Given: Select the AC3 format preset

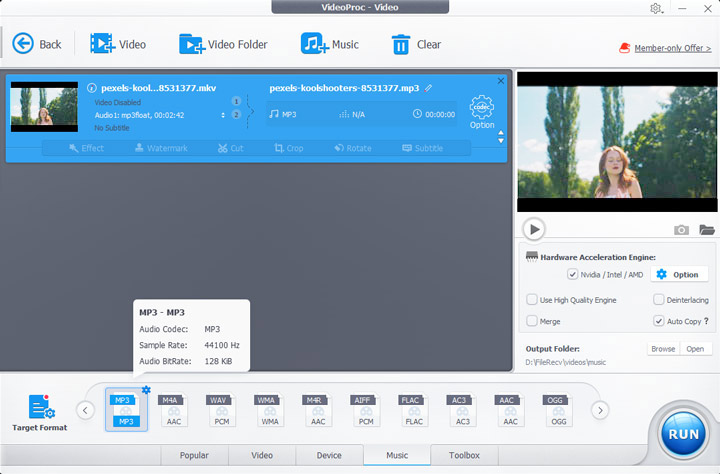Looking at the screenshot, I should (461, 410).
